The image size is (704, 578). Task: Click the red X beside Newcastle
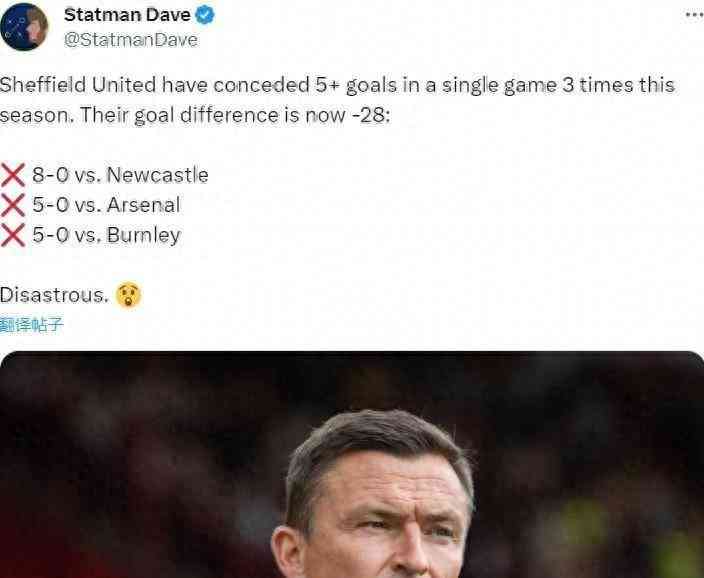[x=13, y=175]
